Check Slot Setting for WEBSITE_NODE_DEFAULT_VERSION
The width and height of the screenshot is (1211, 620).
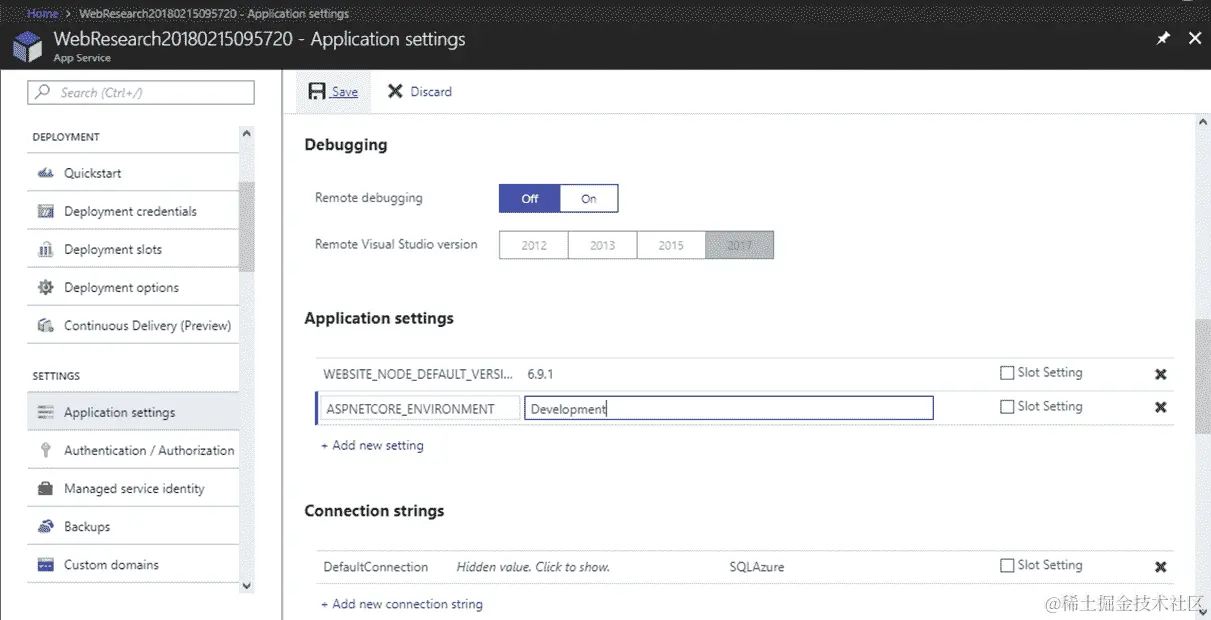1007,373
